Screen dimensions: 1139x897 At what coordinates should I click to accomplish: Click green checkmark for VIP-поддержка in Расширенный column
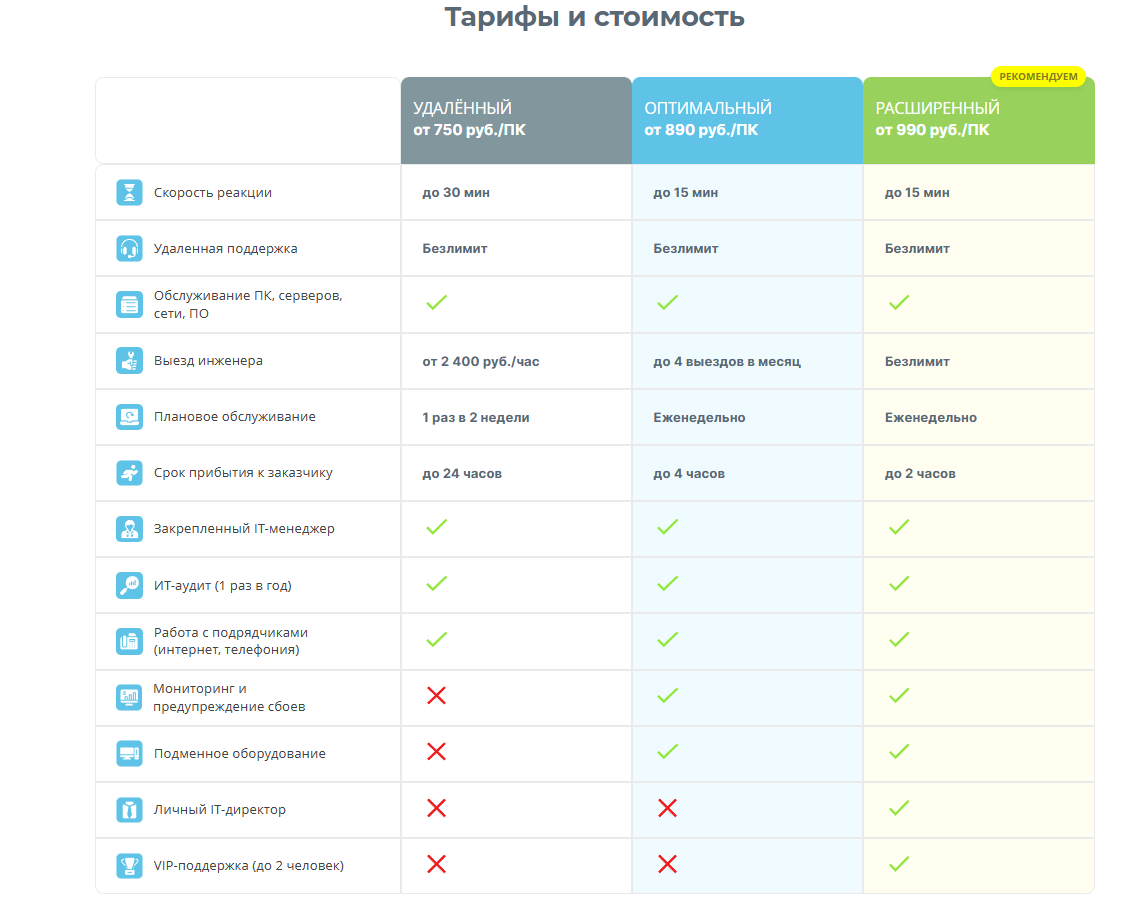(899, 863)
